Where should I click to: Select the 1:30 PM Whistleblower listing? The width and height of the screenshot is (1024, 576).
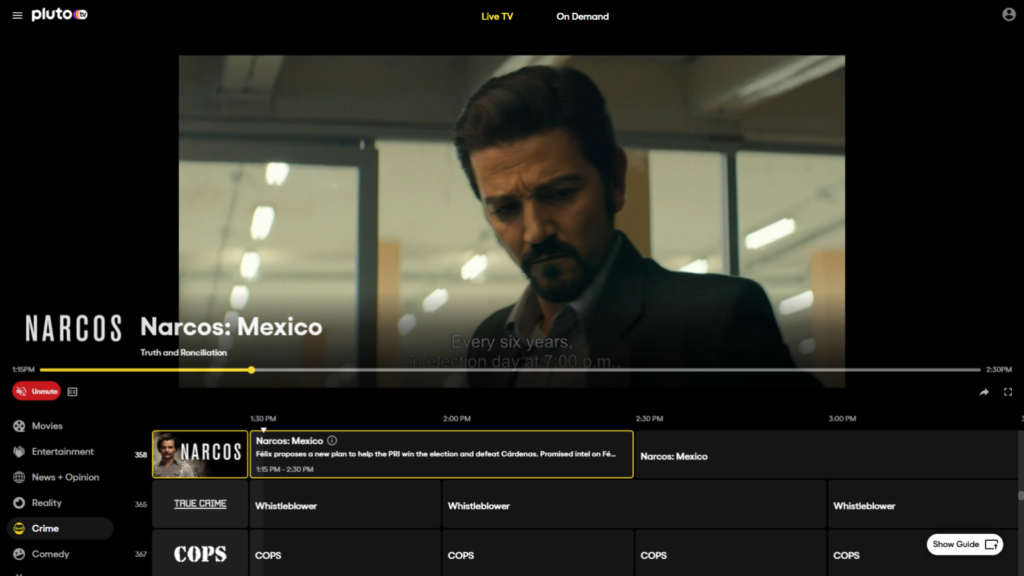point(345,504)
